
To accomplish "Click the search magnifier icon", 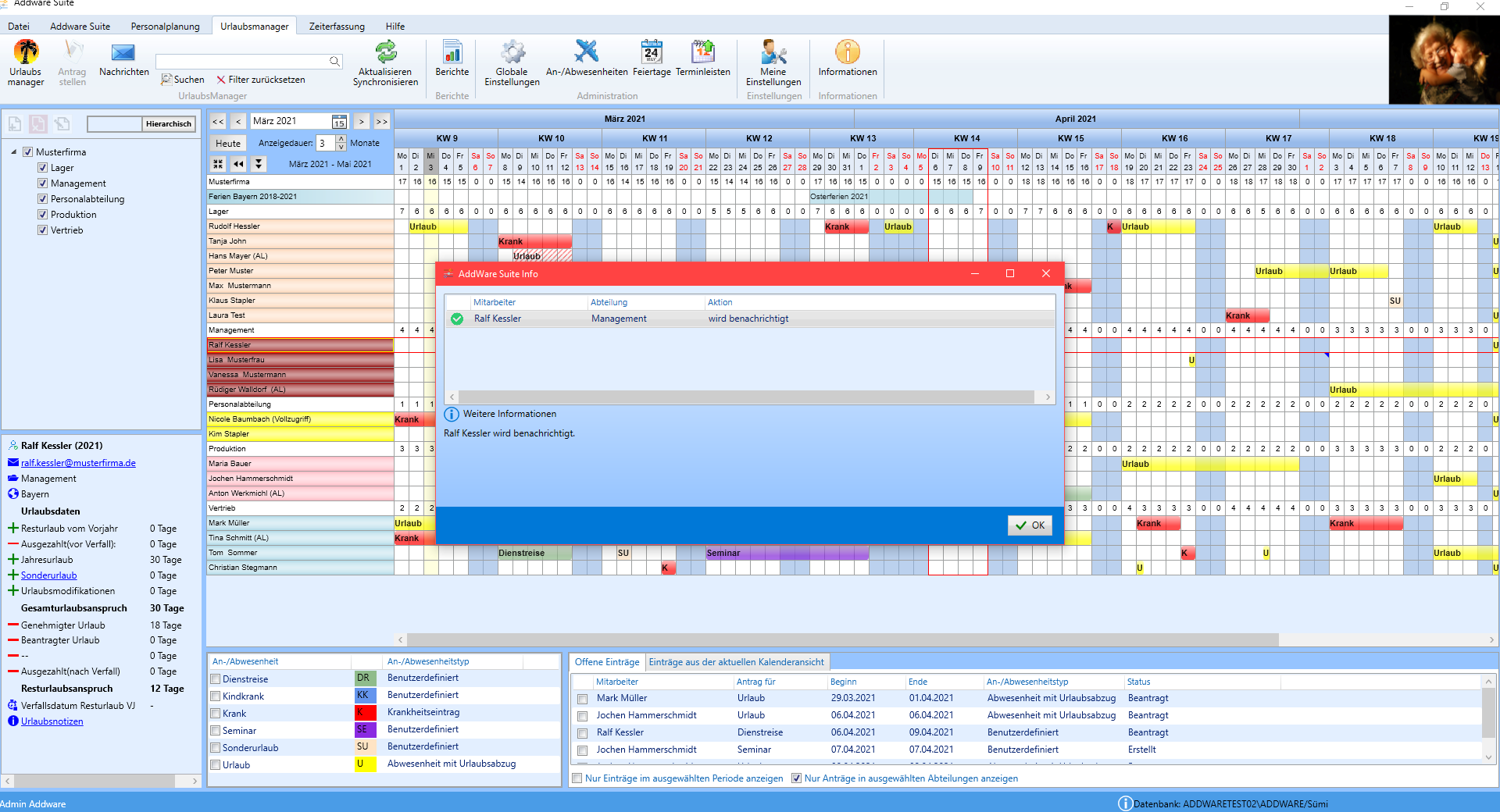I will [334, 61].
